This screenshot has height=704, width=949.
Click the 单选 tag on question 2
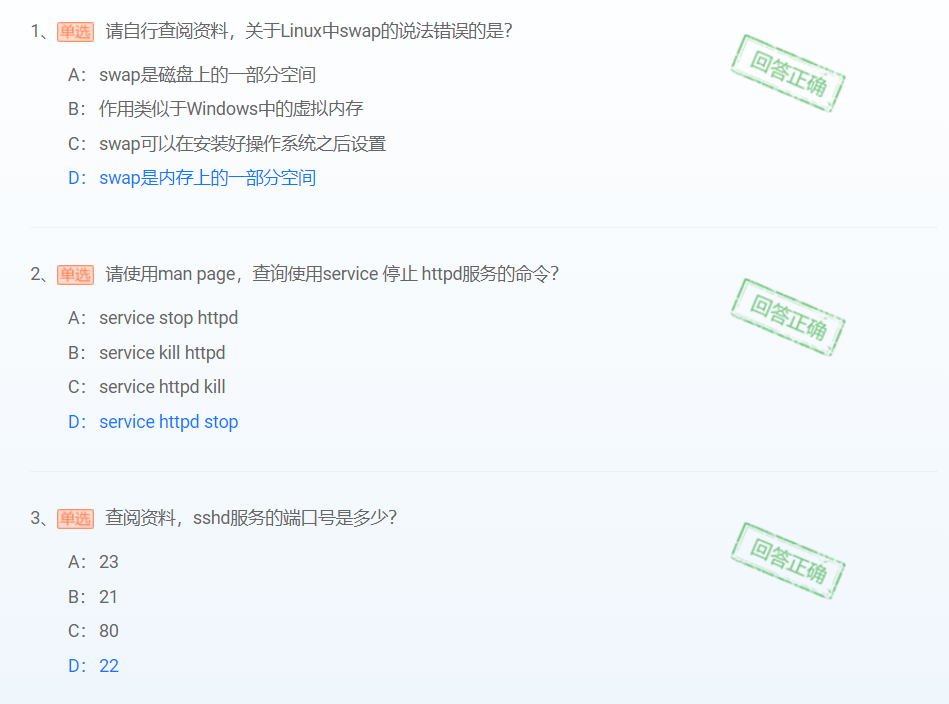76,275
